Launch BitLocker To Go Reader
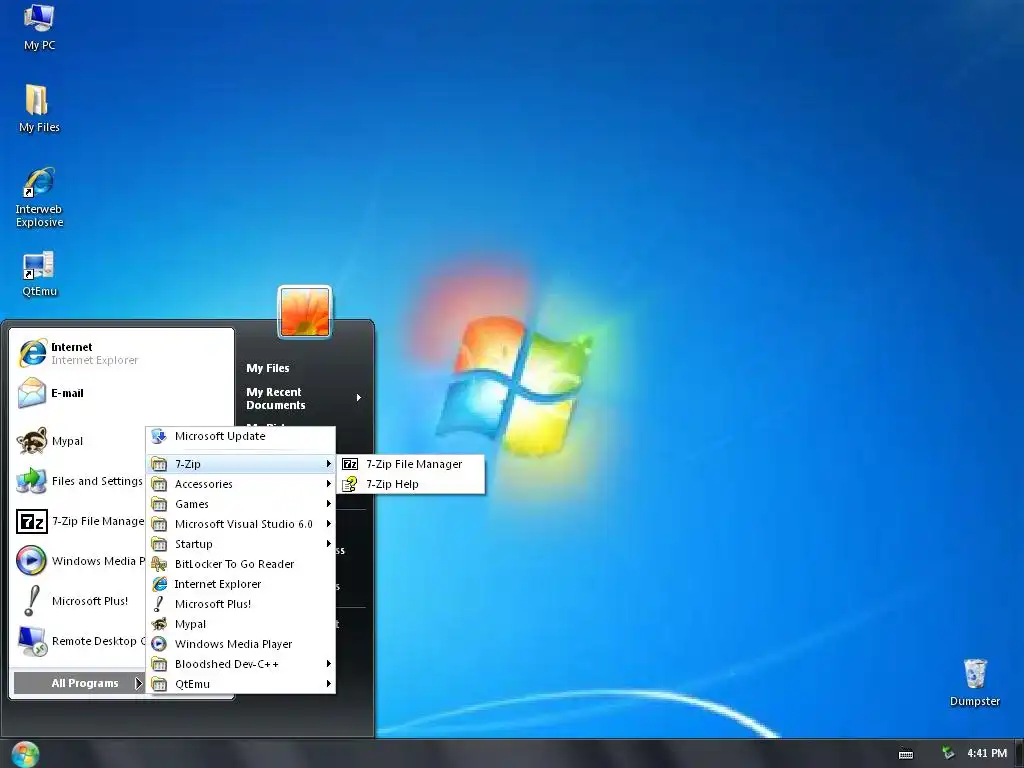The width and height of the screenshot is (1024, 768). coord(240,564)
